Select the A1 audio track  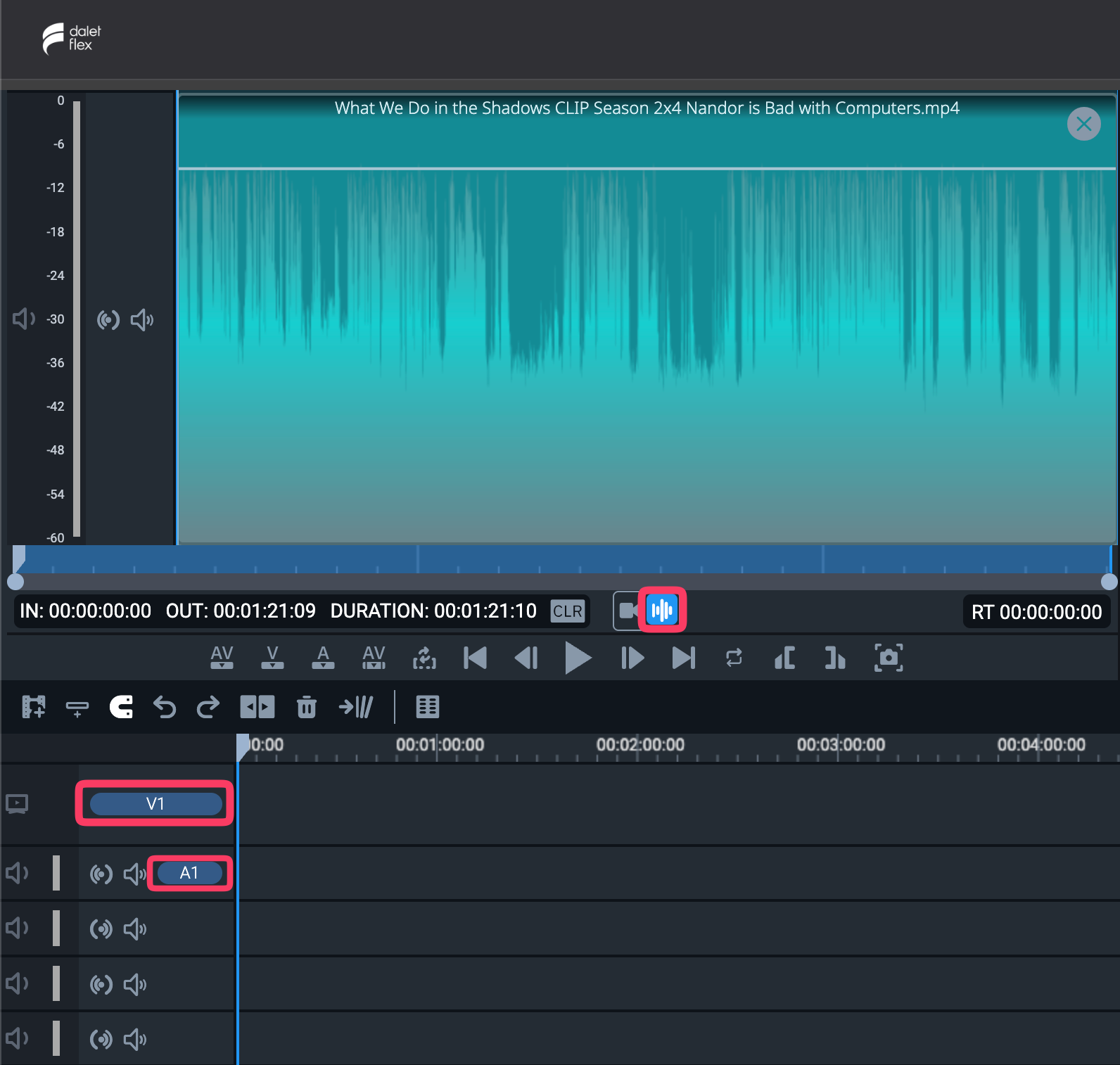[x=190, y=873]
